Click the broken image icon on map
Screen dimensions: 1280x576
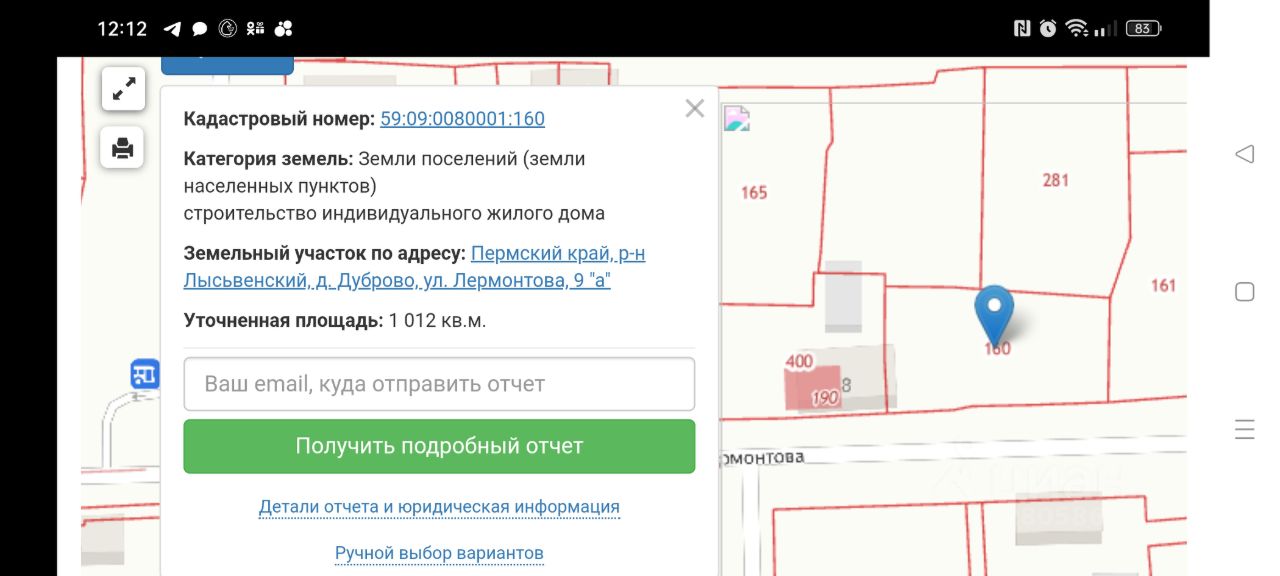(737, 119)
